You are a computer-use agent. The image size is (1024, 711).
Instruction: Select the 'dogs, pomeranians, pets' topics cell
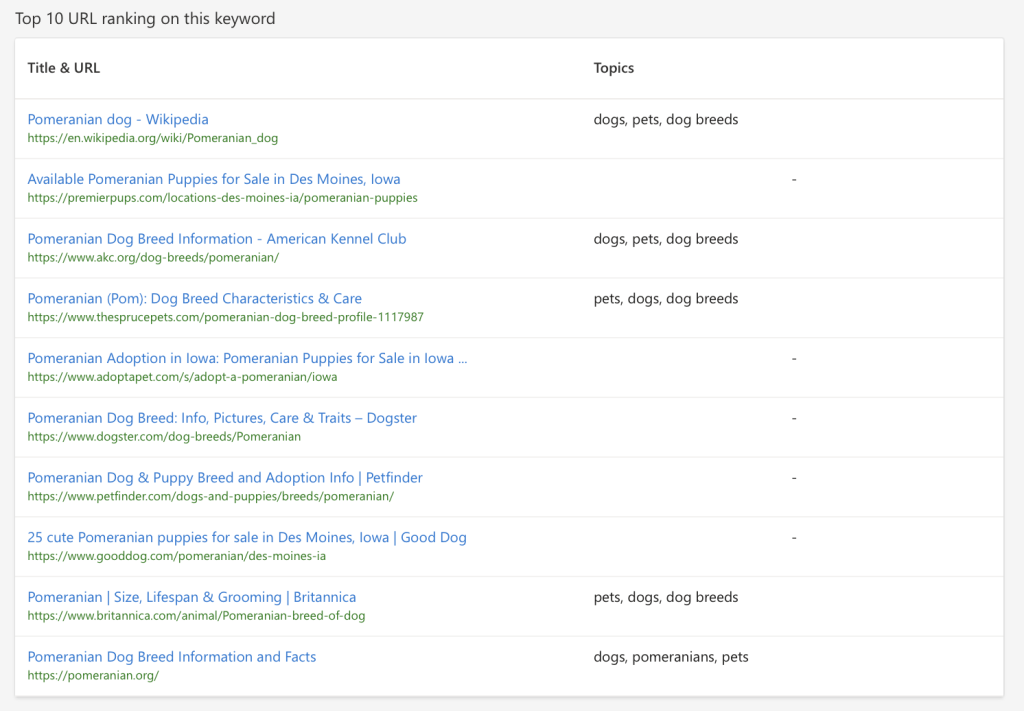click(x=670, y=657)
